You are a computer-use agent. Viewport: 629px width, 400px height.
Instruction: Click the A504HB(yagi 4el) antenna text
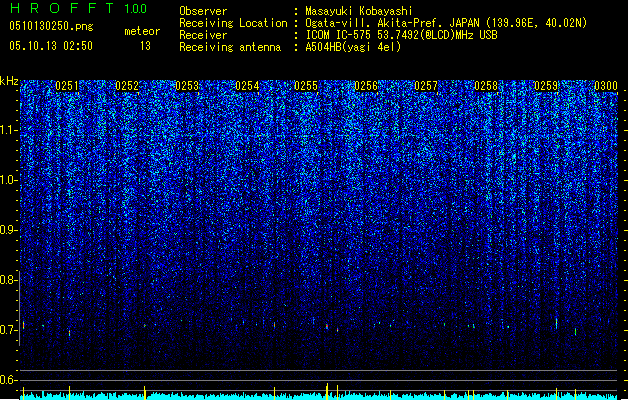pos(353,47)
